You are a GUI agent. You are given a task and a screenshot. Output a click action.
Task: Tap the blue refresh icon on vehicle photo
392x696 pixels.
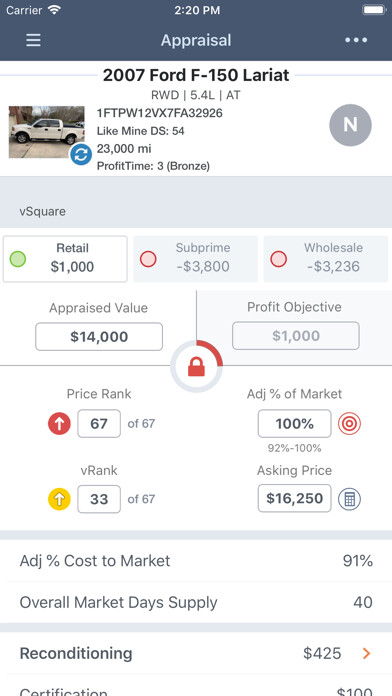pyautogui.click(x=81, y=154)
